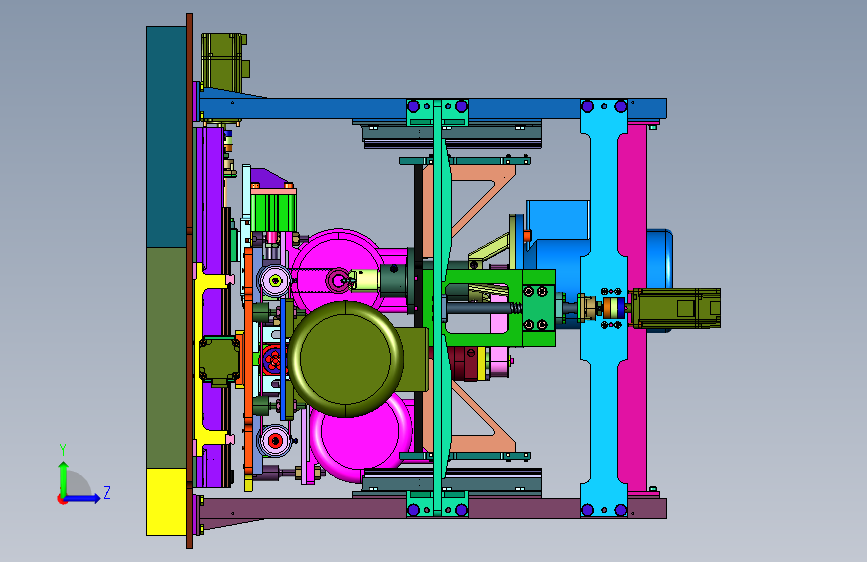Select the yellow block at bottom-left corner
This screenshot has height=562, width=867.
point(166,502)
